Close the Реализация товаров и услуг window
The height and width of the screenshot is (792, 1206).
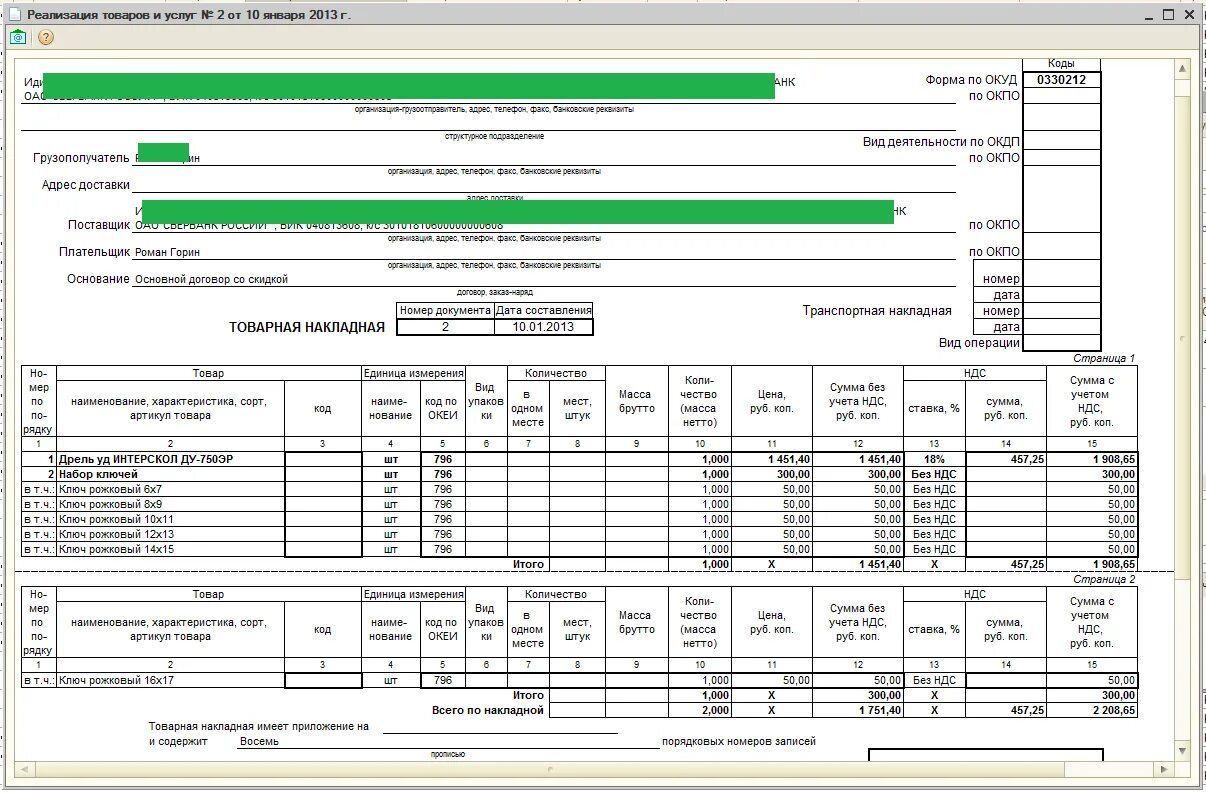(x=1189, y=15)
